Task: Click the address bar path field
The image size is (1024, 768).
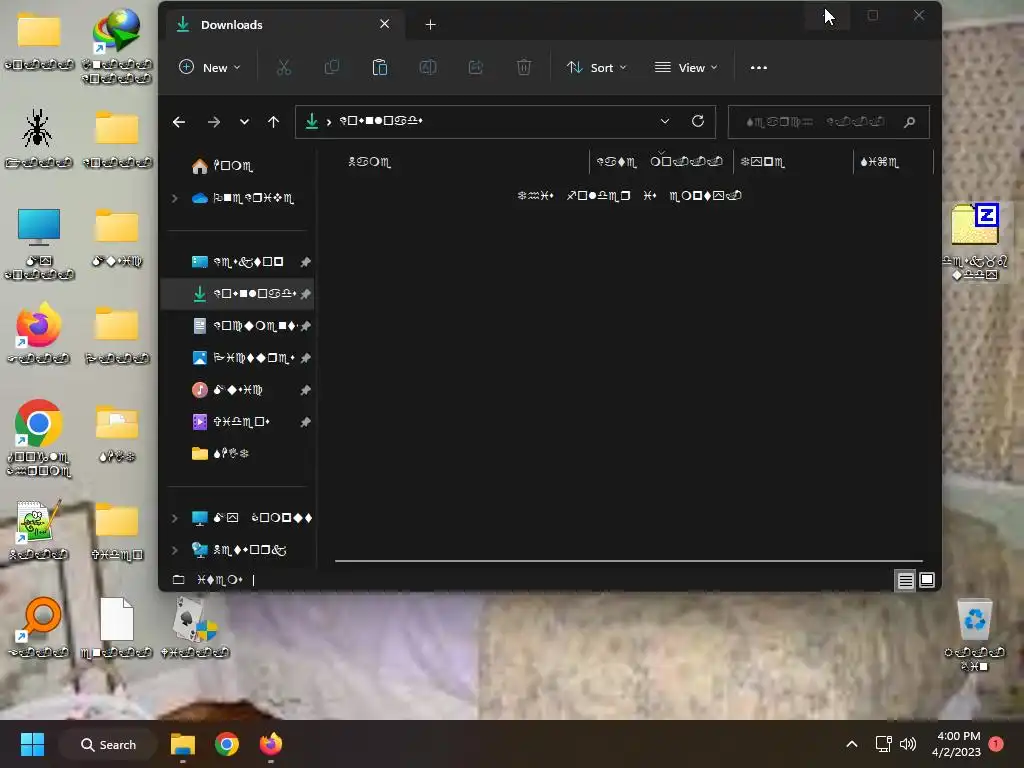Action: pos(505,122)
